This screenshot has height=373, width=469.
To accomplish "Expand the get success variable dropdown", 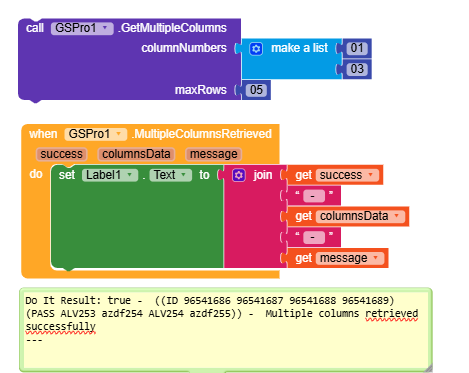I will pyautogui.click(x=347, y=175).
